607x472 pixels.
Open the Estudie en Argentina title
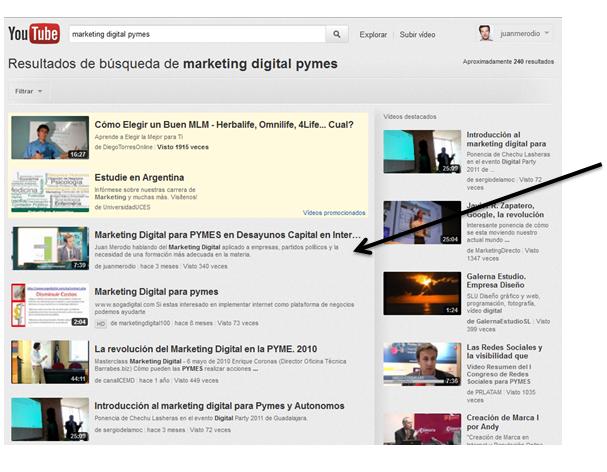point(139,177)
